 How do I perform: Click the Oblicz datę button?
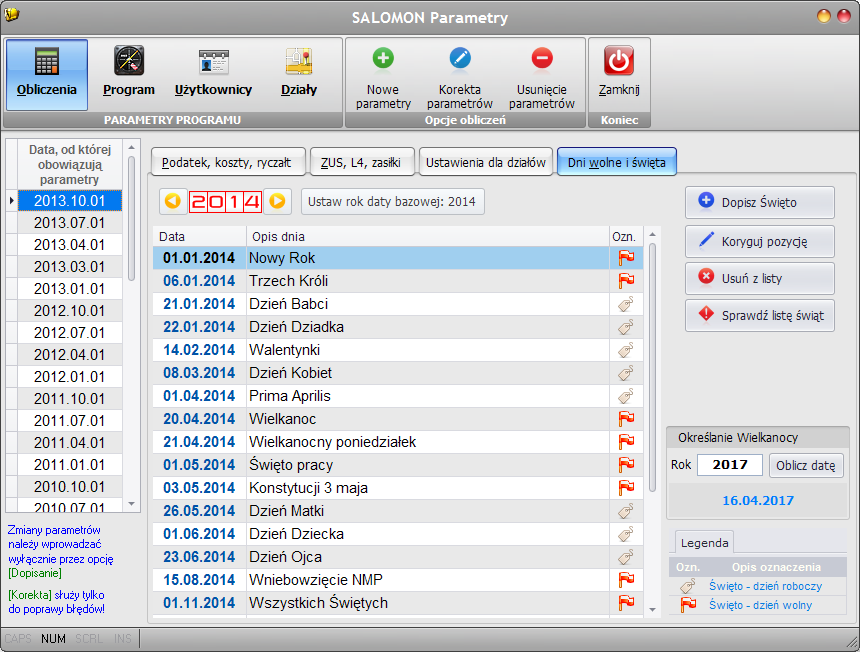806,466
